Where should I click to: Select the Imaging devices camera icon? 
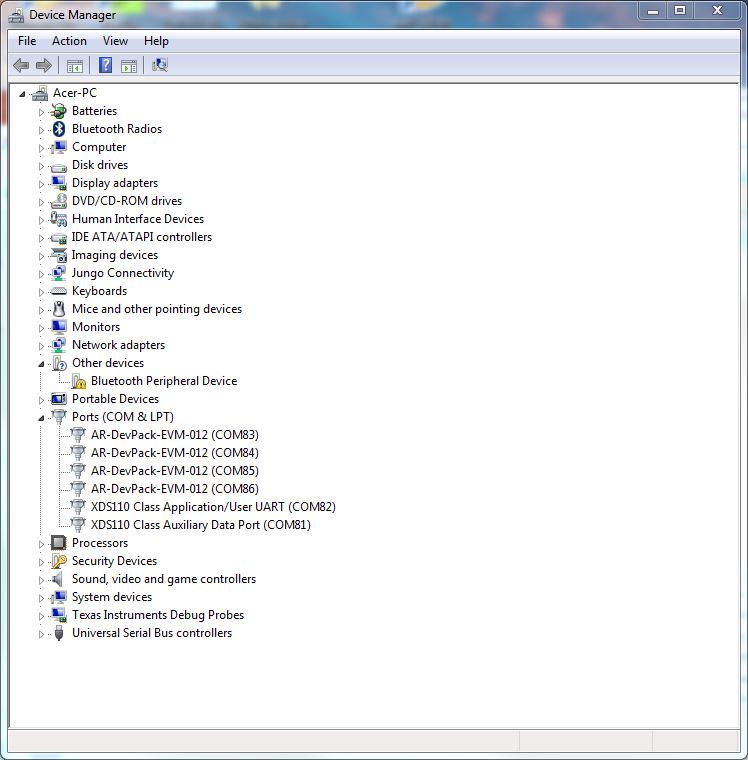pos(59,255)
